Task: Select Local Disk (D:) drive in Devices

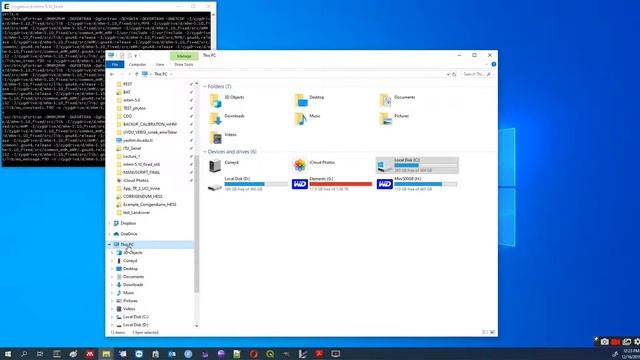Action: pyautogui.click(x=248, y=184)
